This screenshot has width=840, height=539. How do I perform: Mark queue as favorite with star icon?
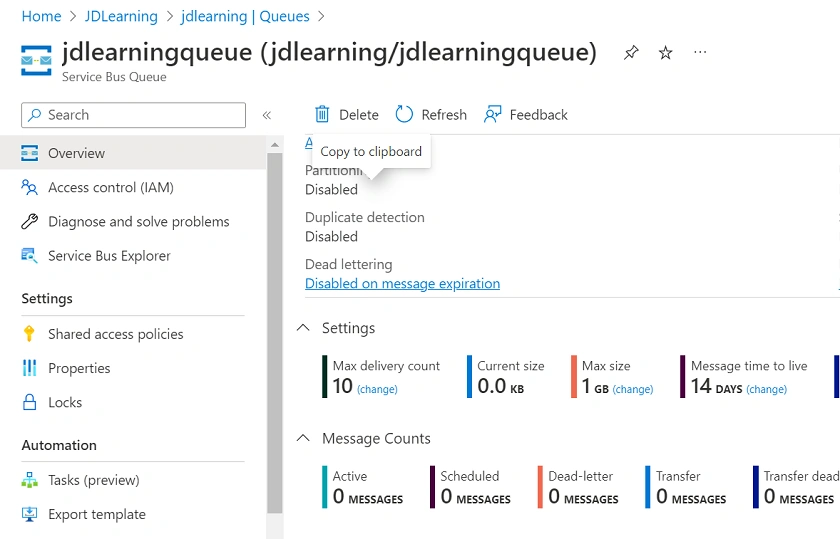(665, 53)
